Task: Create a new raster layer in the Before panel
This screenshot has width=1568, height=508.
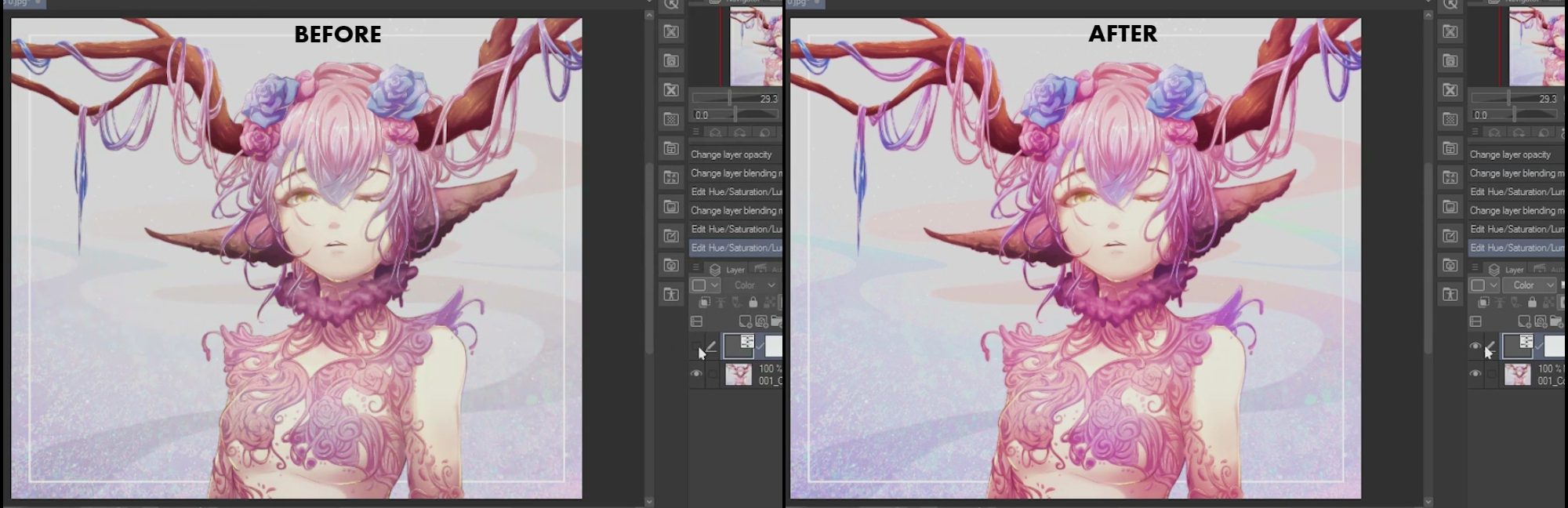Action: coord(746,321)
